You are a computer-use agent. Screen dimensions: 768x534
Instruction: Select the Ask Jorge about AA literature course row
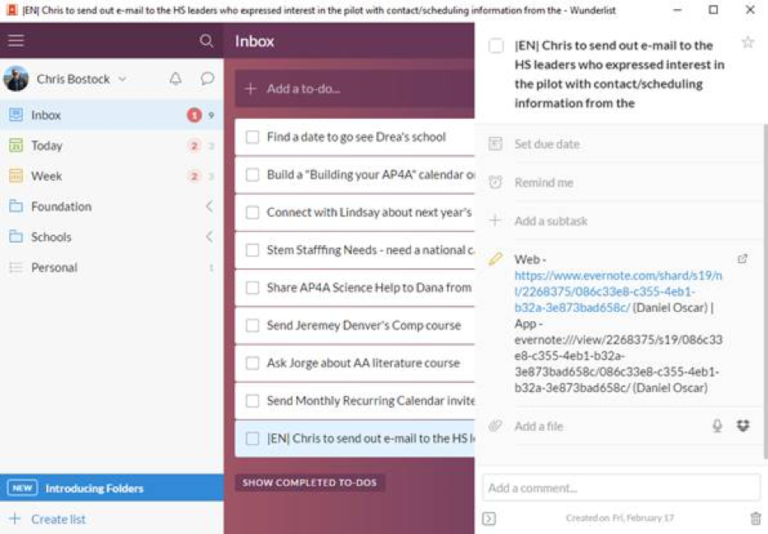(355, 364)
